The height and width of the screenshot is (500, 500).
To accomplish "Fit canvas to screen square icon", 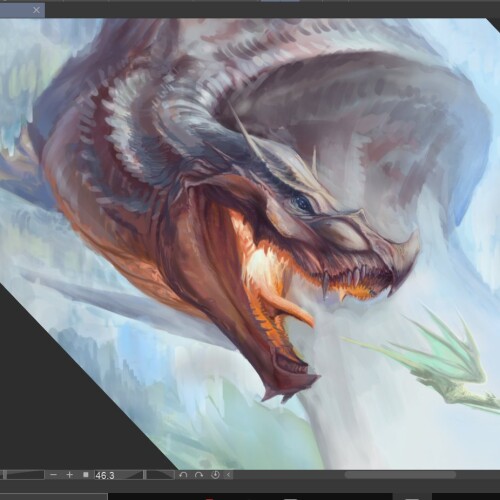I will (x=86, y=475).
